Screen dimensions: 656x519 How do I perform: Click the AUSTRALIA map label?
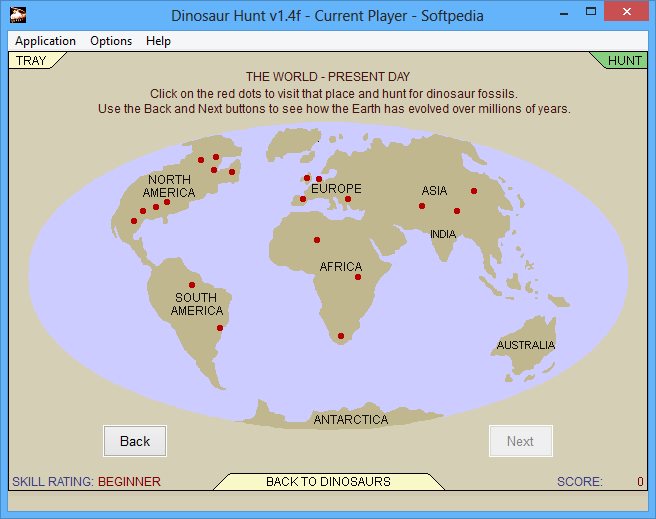coord(526,345)
